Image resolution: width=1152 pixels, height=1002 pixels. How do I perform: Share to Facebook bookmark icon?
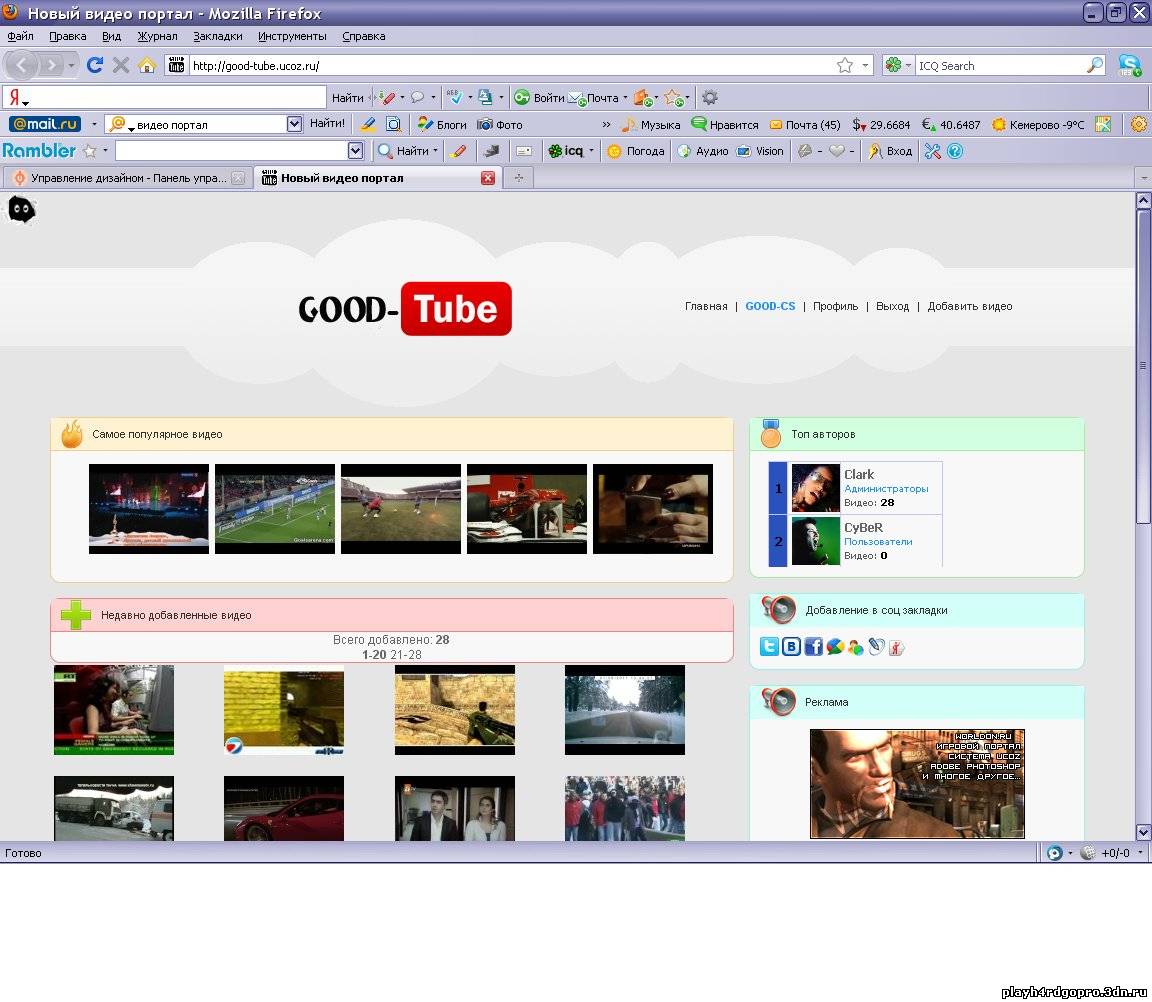[813, 646]
